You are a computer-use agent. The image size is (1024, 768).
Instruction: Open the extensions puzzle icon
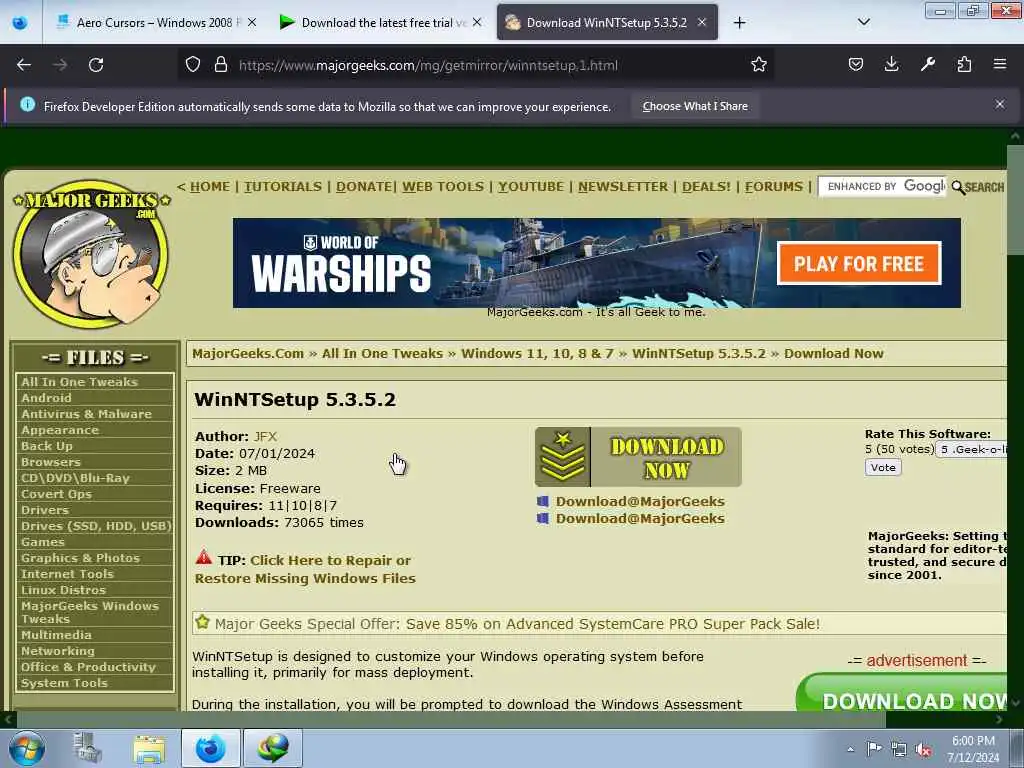tap(964, 65)
